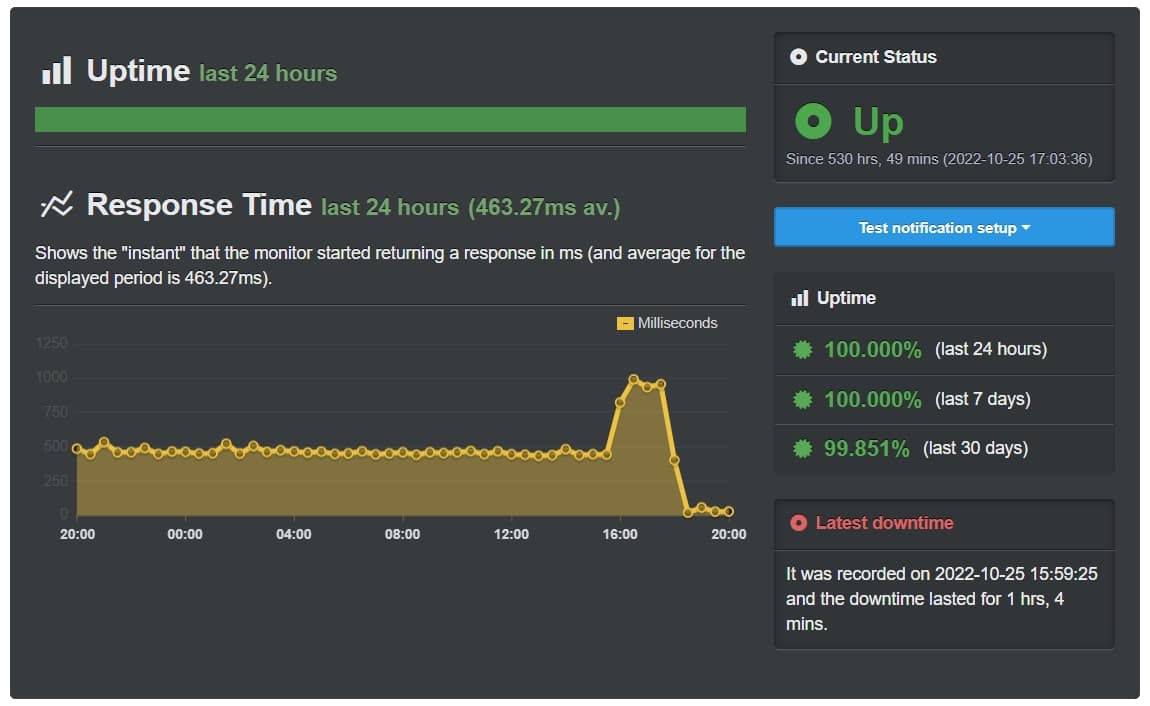Image resolution: width=1150 pixels, height=706 pixels.
Task: Click the 99.851% last 30 days value
Action: pyautogui.click(x=866, y=449)
